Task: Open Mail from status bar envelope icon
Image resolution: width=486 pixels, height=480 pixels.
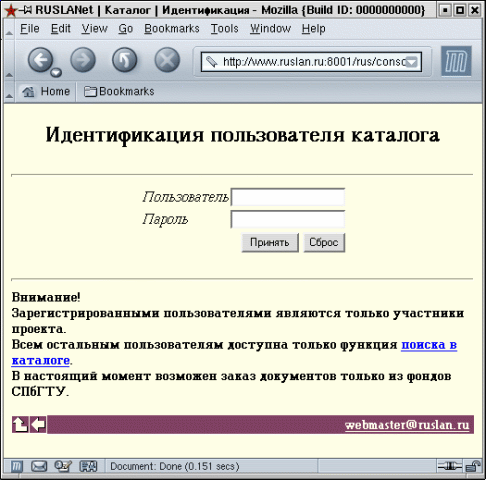Action: click(39, 466)
